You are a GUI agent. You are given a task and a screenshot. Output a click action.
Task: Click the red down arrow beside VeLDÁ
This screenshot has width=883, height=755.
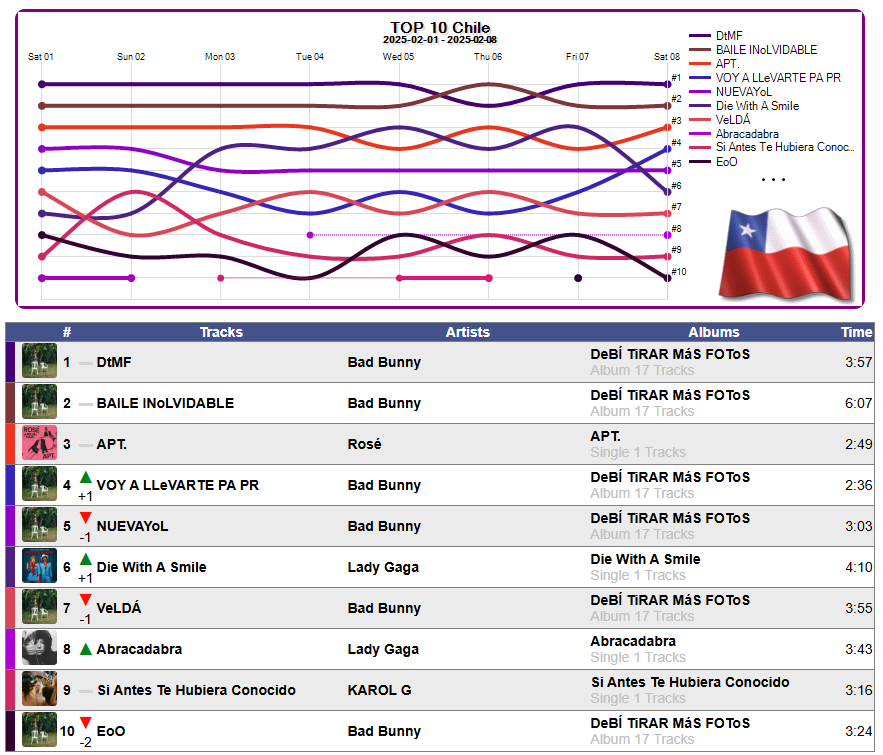pyautogui.click(x=86, y=600)
